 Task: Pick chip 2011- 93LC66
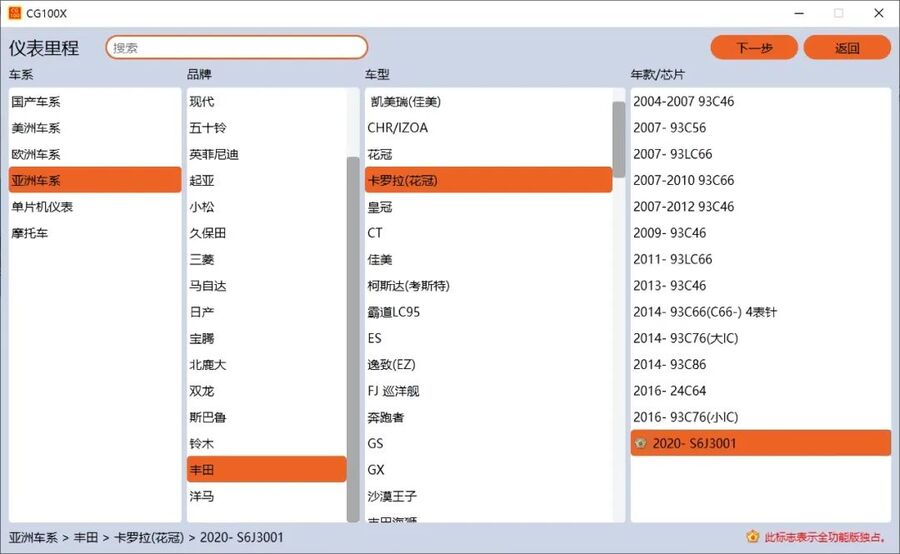coord(761,259)
